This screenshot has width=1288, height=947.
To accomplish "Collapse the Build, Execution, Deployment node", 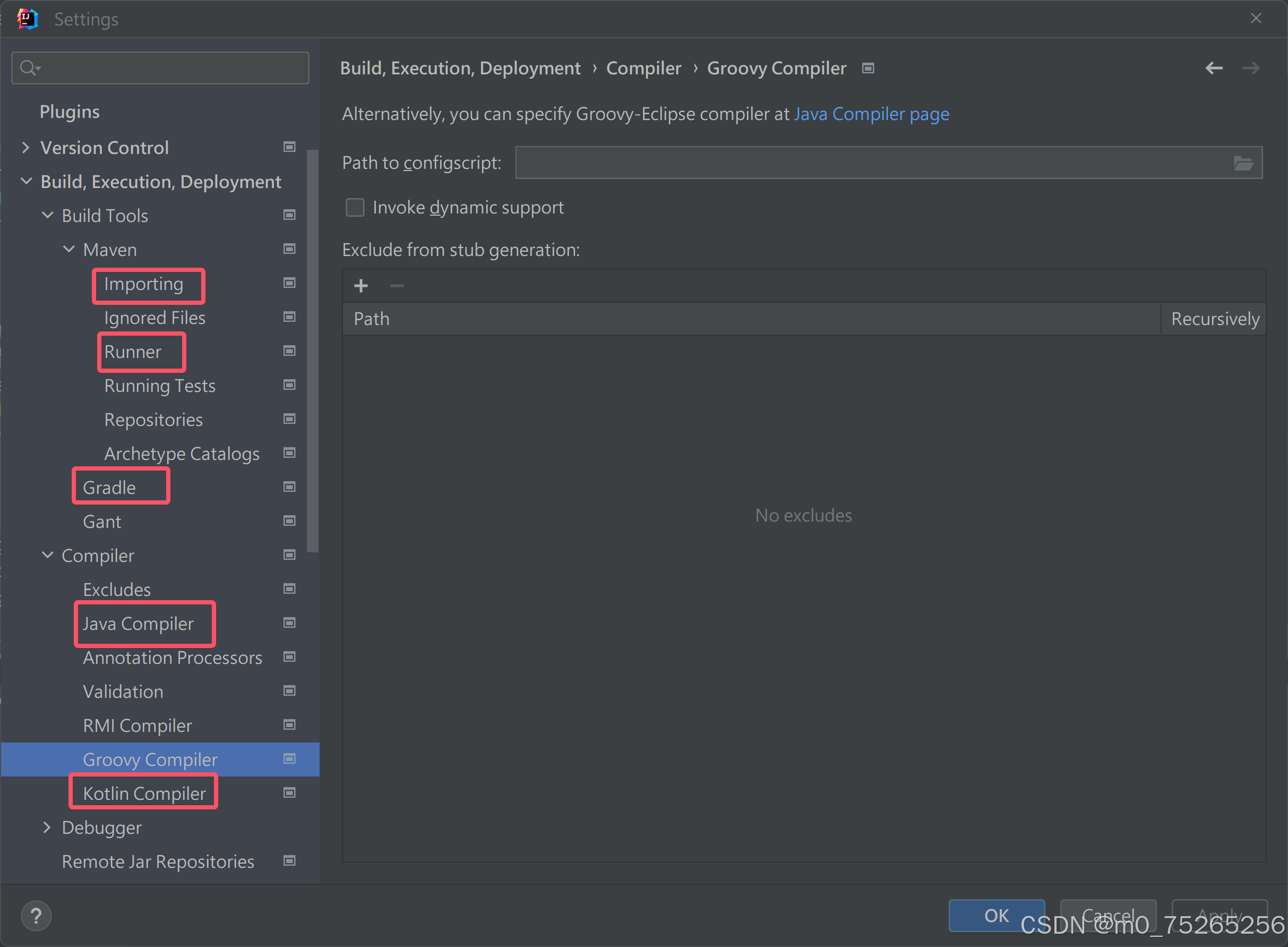I will point(27,182).
